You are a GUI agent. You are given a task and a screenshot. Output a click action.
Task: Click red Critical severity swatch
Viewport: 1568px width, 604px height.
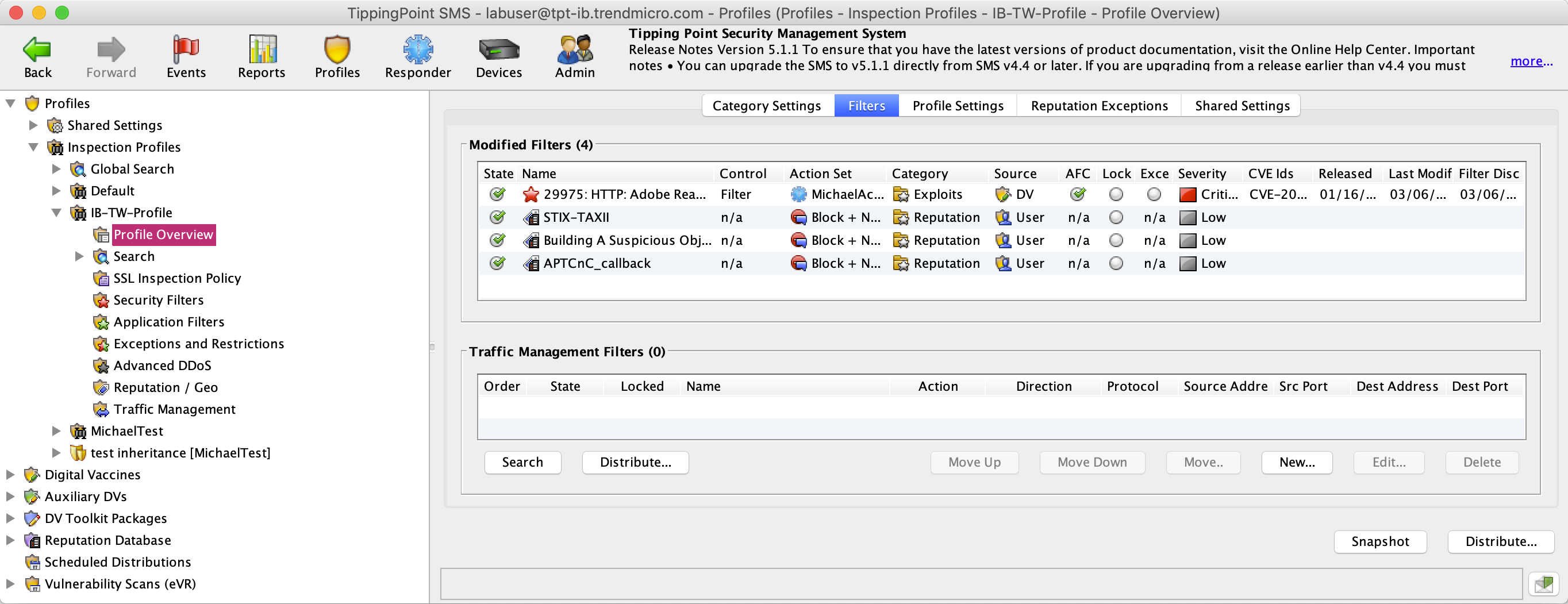1187,194
